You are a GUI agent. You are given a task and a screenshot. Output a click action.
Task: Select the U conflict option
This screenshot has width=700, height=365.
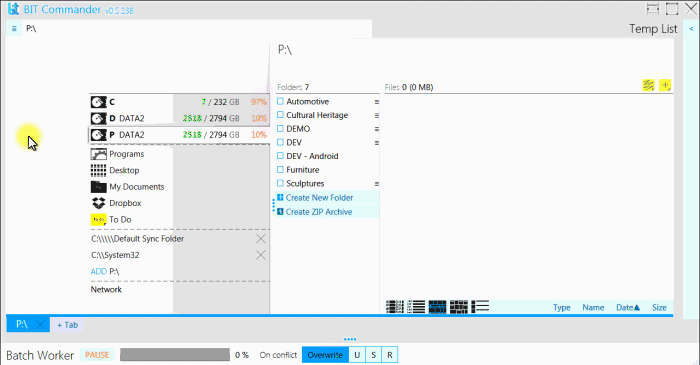(x=357, y=355)
